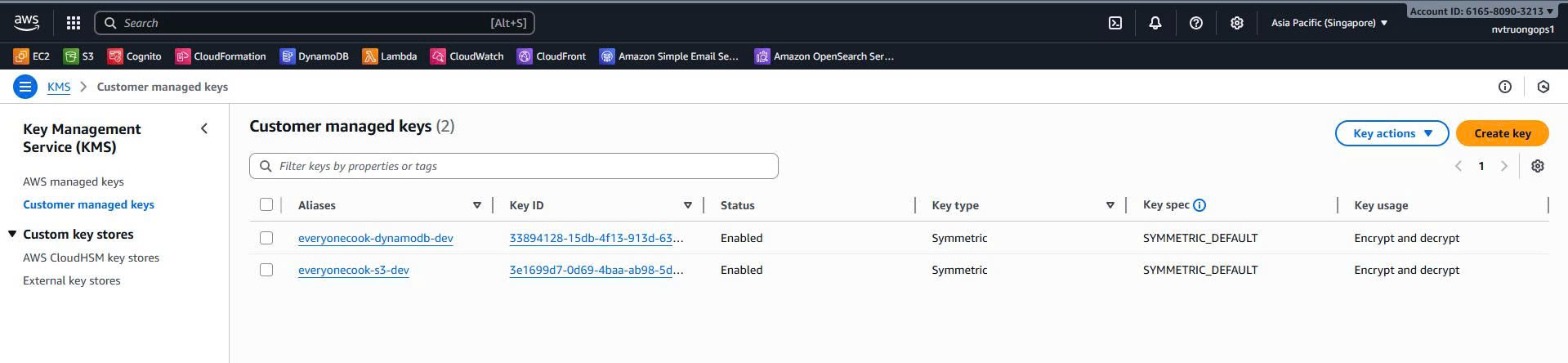Toggle the side navigation hamburger menu
This screenshot has height=363, width=1568.
[25, 87]
